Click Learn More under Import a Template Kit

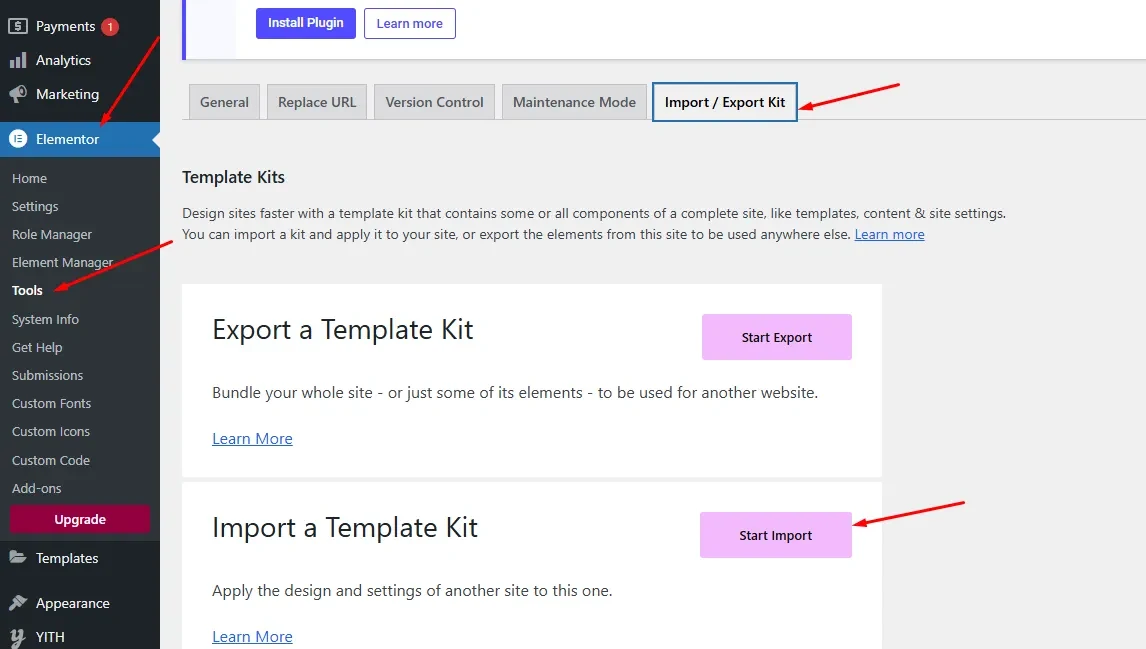(x=252, y=637)
